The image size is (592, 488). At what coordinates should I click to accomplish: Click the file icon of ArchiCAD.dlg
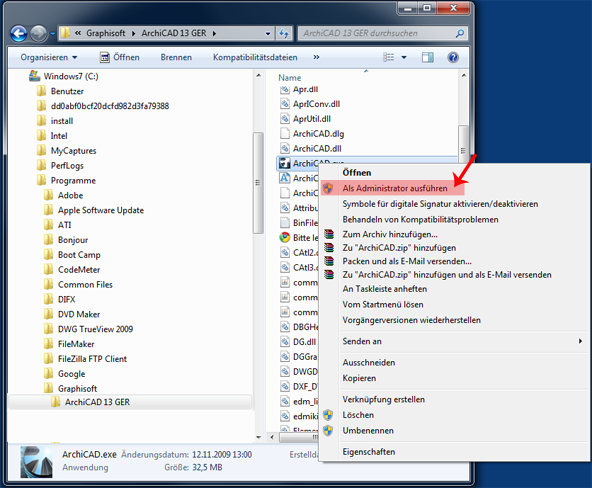coord(284,134)
